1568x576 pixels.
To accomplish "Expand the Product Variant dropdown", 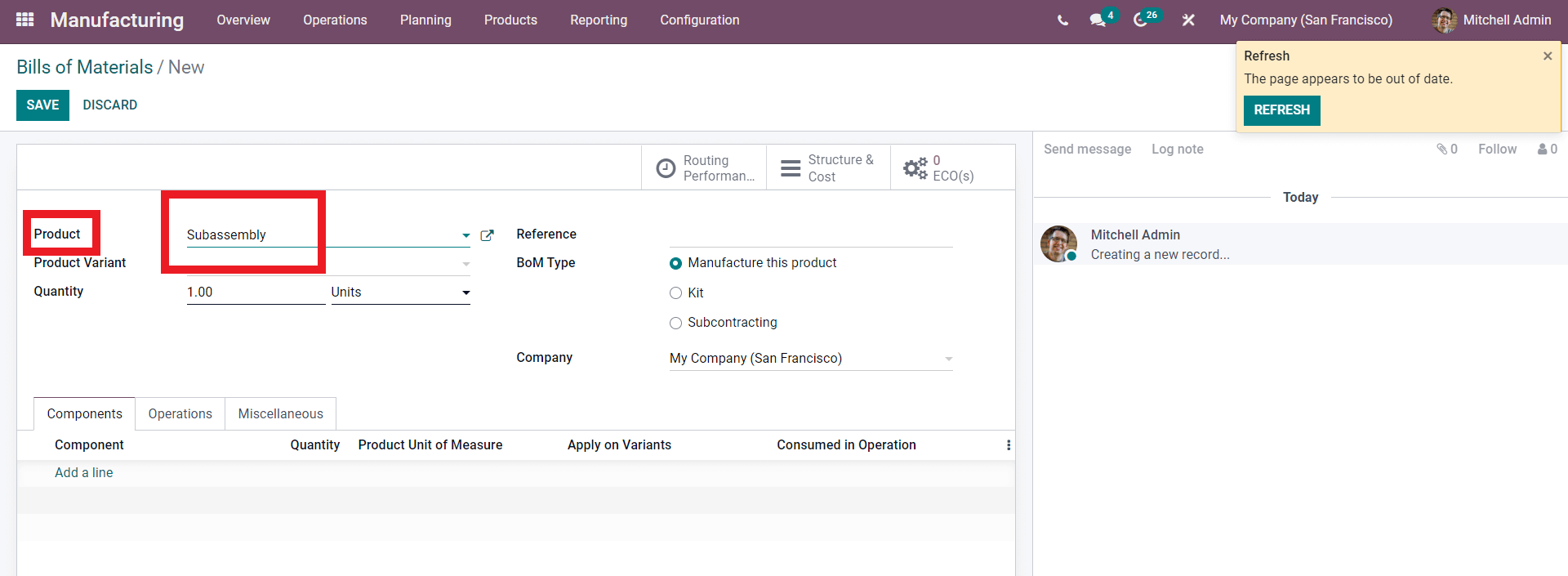I will click(465, 264).
